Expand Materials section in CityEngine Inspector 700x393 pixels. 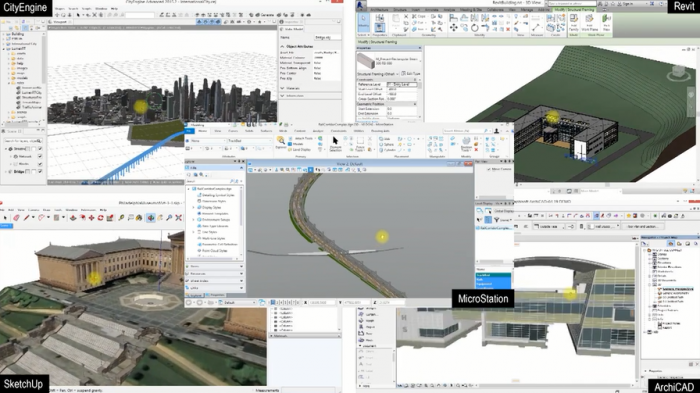[282, 88]
